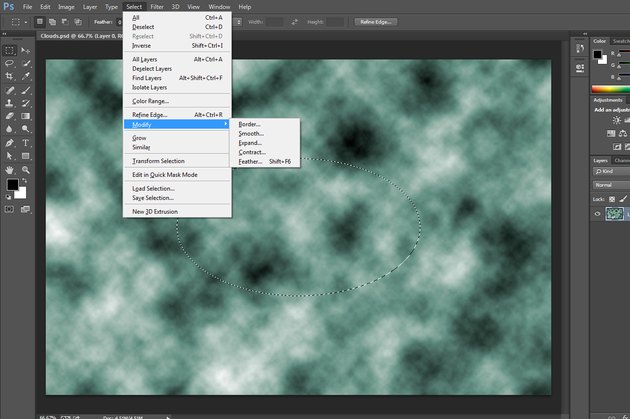Screen dimensions: 630x419
Task: Open the Image menu
Action: 66,7
